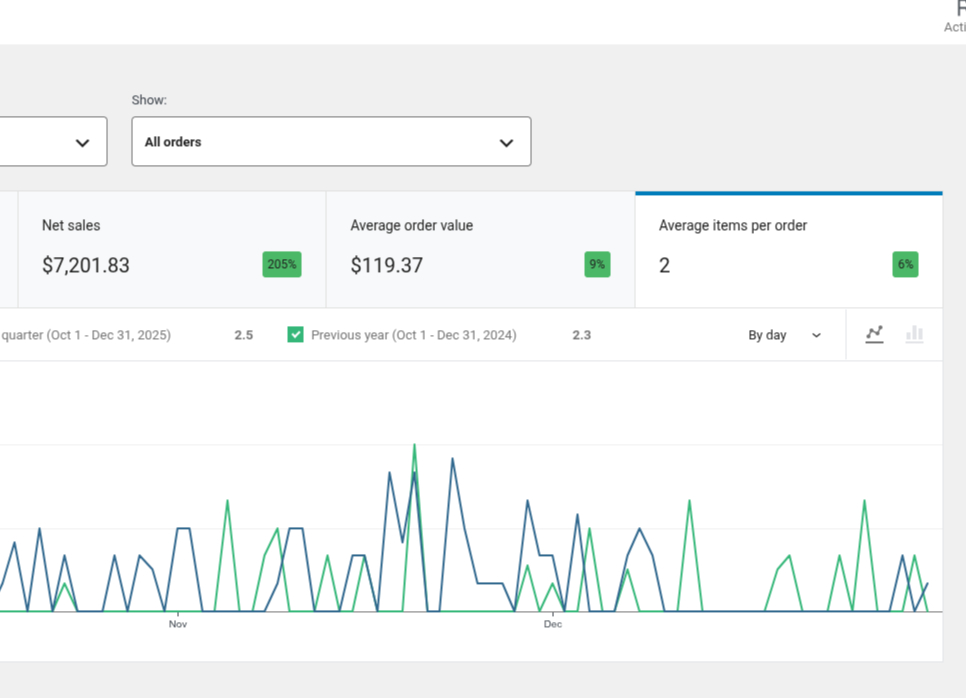Toggle the Previous year (Oct 1 - Dec 31, 2024) label
Viewport: 966px width, 698px height.
point(413,335)
